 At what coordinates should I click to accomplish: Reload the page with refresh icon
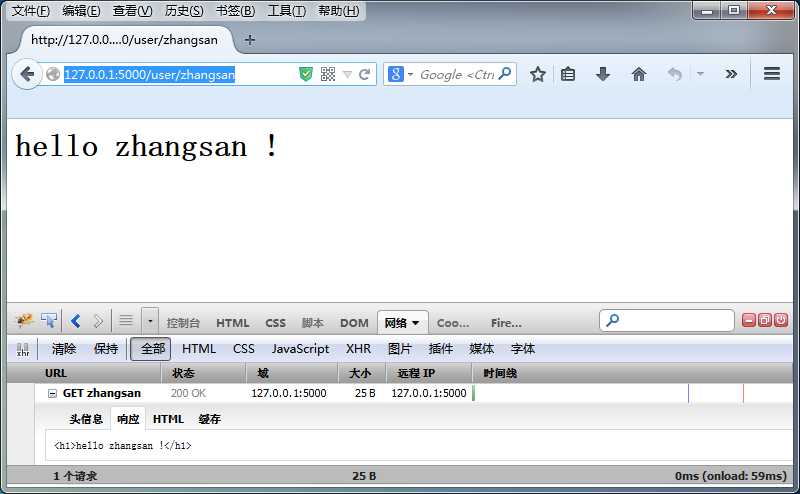click(x=364, y=75)
